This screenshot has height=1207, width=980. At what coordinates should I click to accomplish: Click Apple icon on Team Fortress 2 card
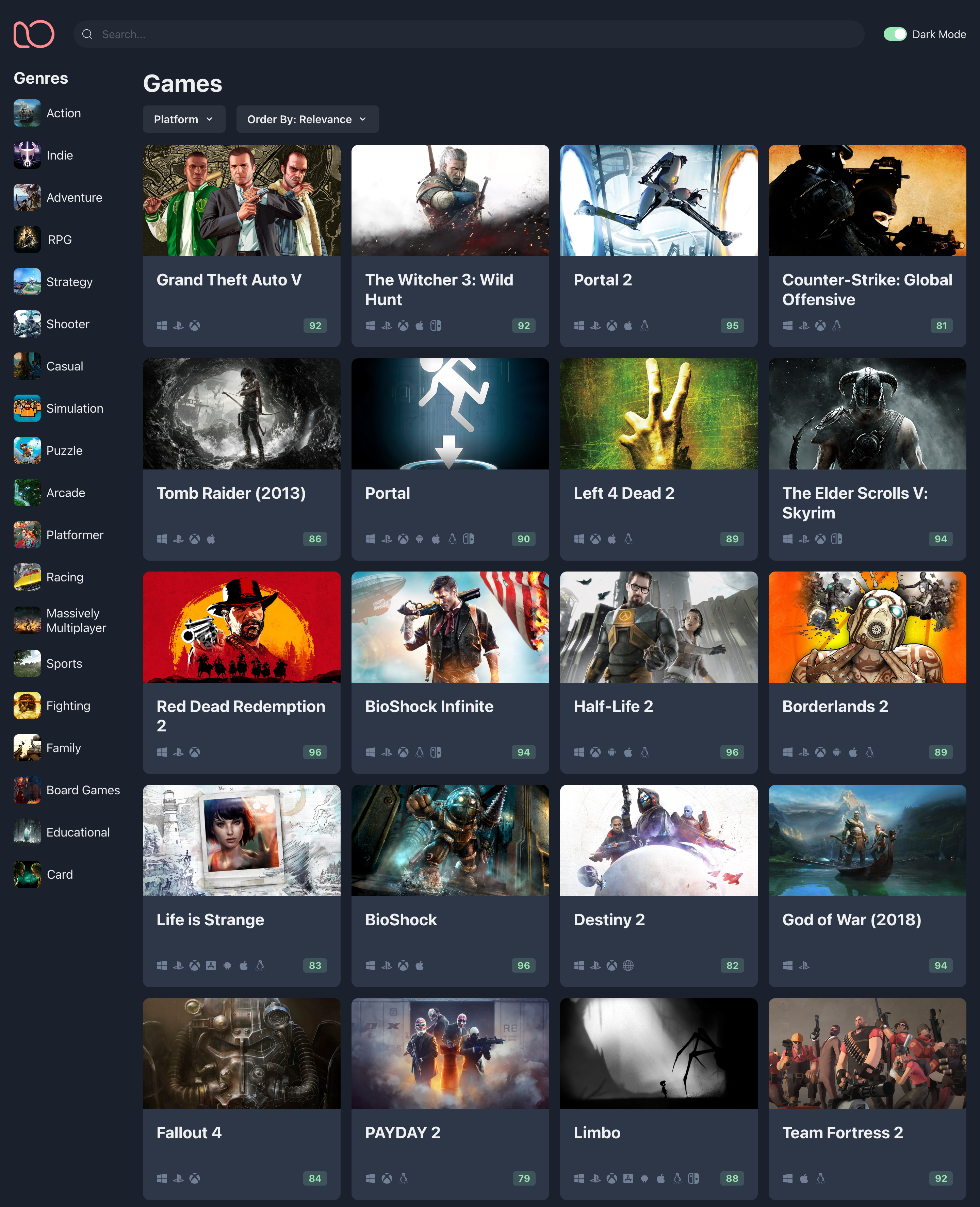click(804, 1178)
